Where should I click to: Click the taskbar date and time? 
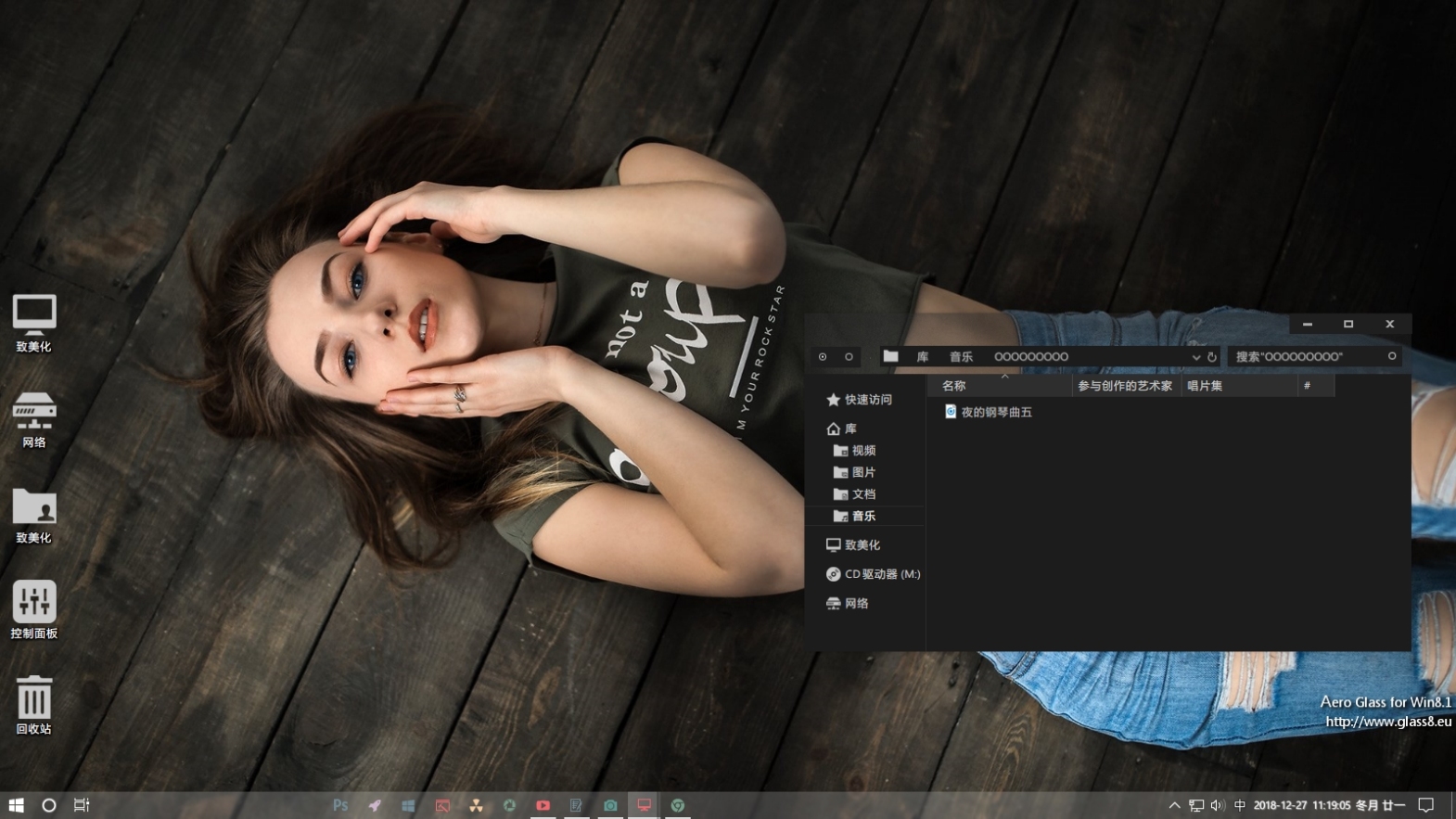coord(1329,805)
